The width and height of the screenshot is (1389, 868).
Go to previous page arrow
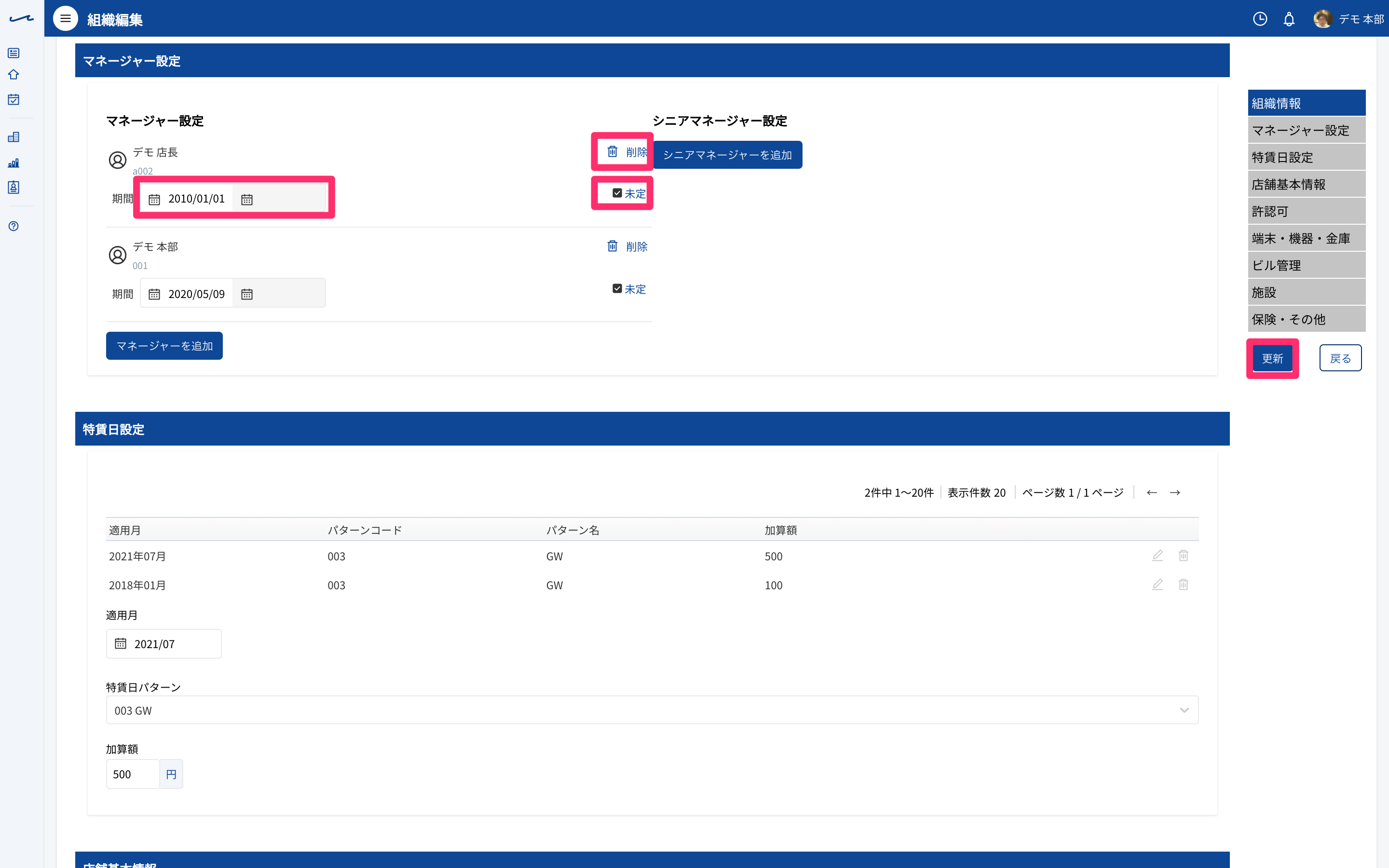(1151, 492)
